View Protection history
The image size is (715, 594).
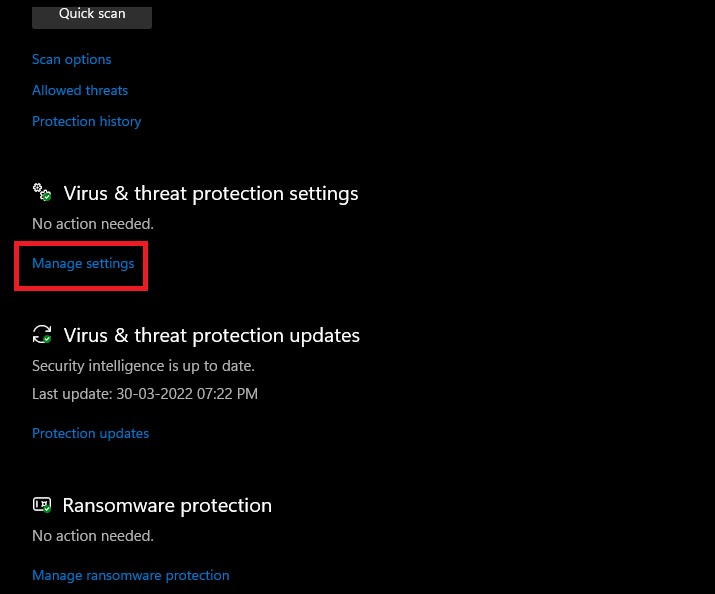87,121
